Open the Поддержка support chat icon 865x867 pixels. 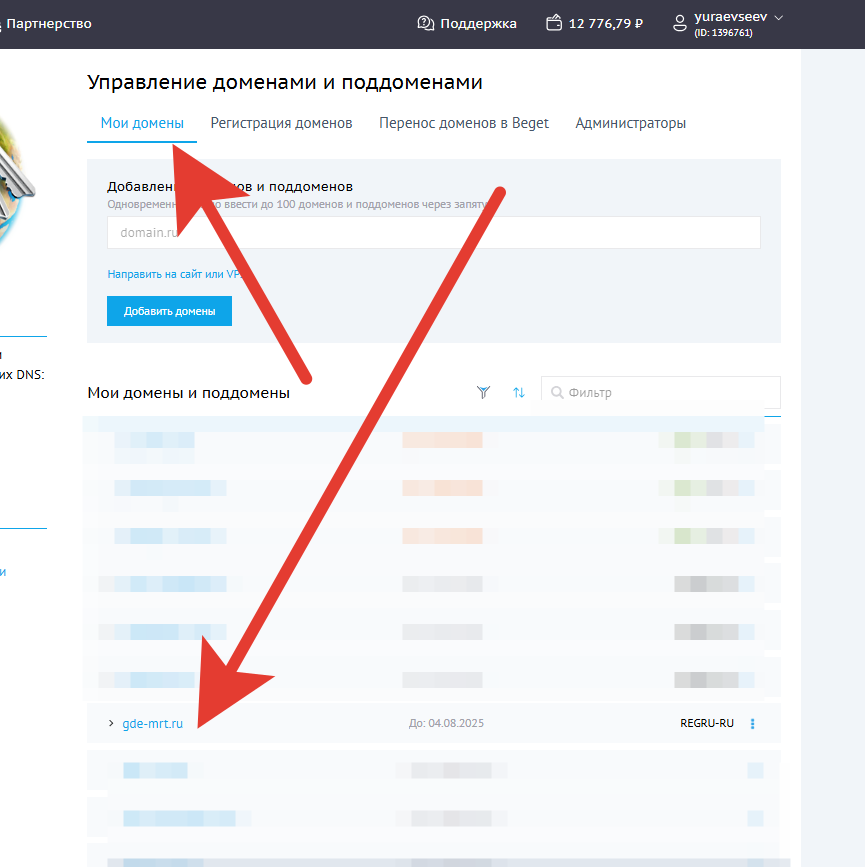click(426, 23)
